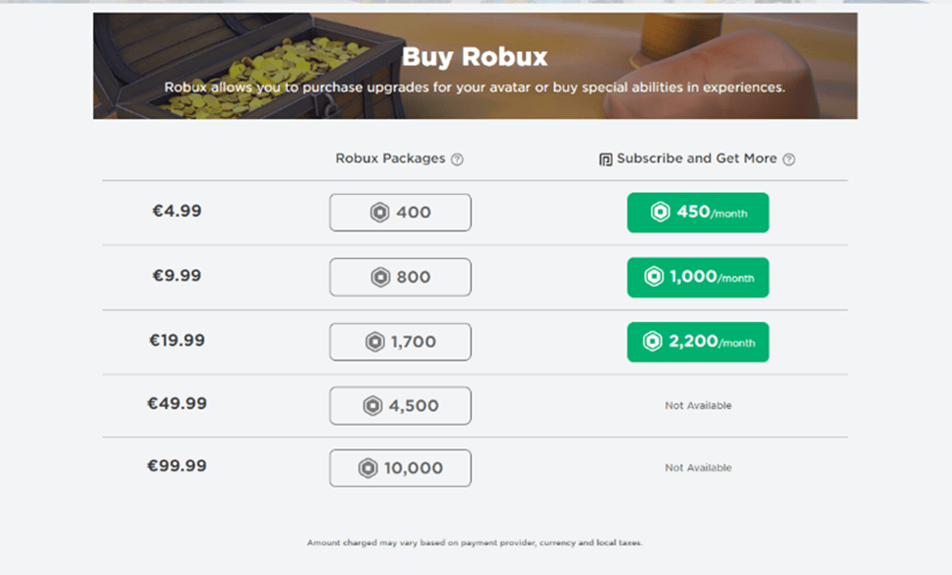Viewport: 952px width, 575px height.
Task: Buy the 4,500 Robux package
Action: 400,406
